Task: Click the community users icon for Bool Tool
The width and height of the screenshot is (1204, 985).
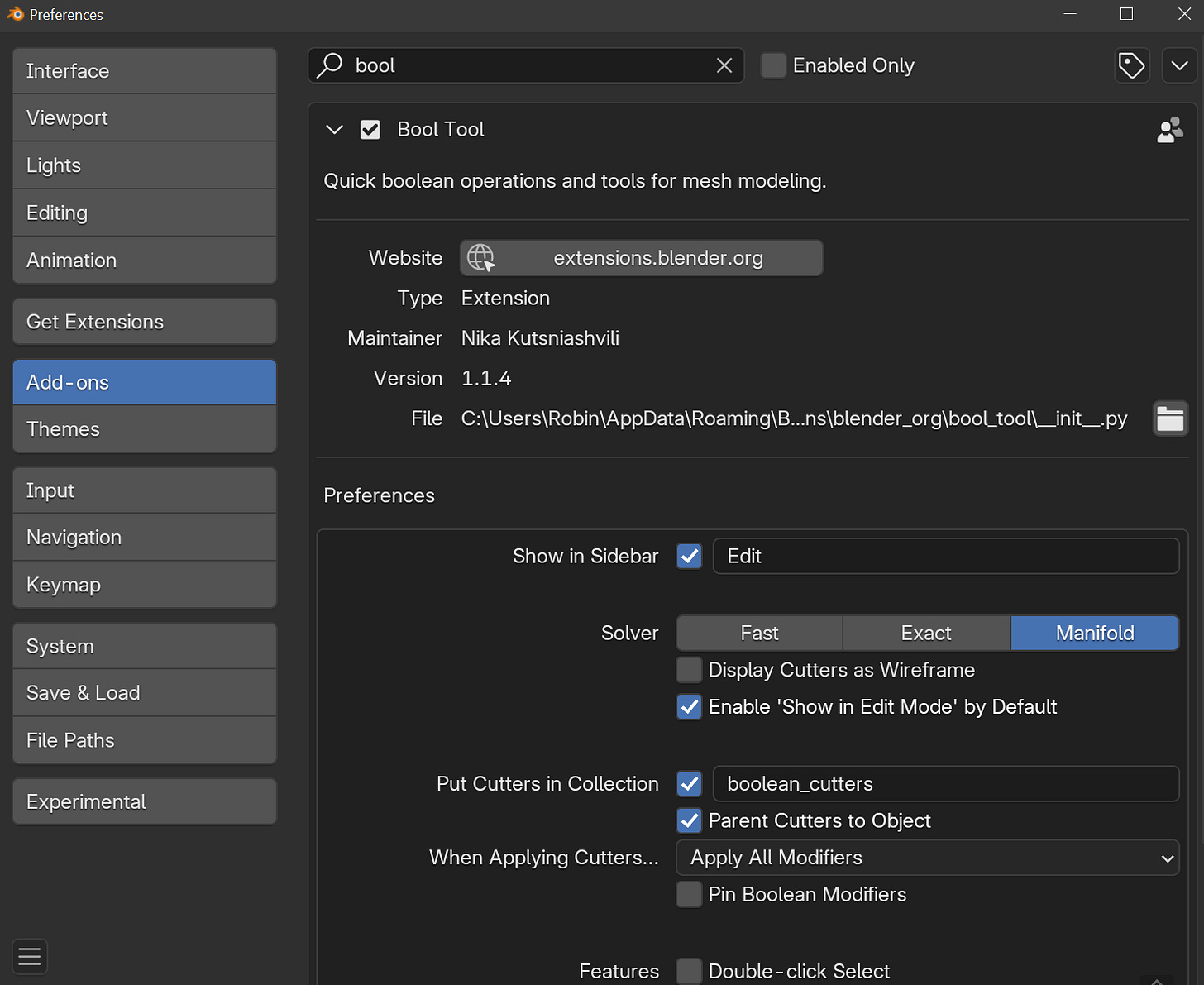Action: point(1169,130)
